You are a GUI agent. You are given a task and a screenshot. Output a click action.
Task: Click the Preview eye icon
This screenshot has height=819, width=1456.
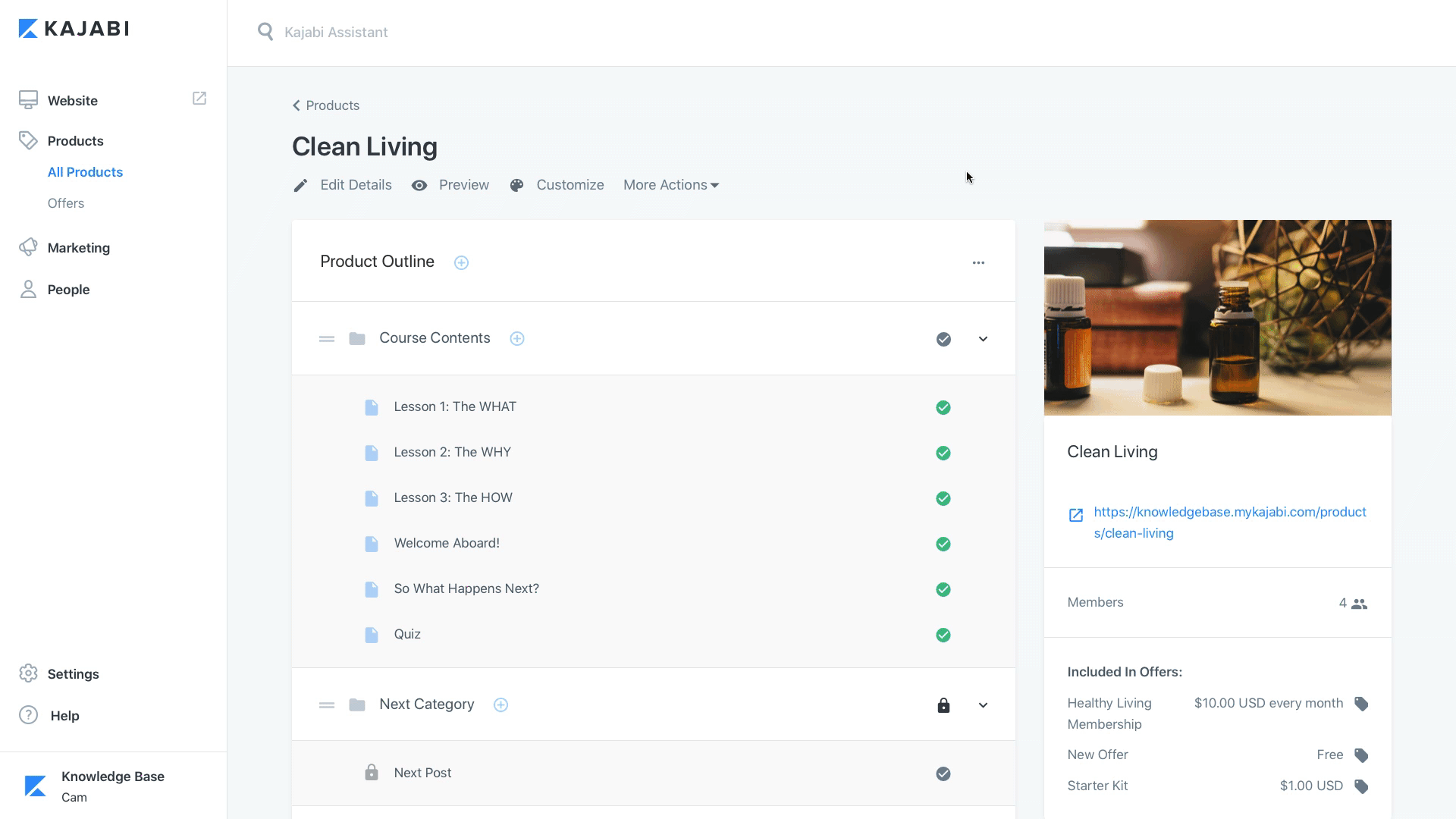(x=419, y=185)
